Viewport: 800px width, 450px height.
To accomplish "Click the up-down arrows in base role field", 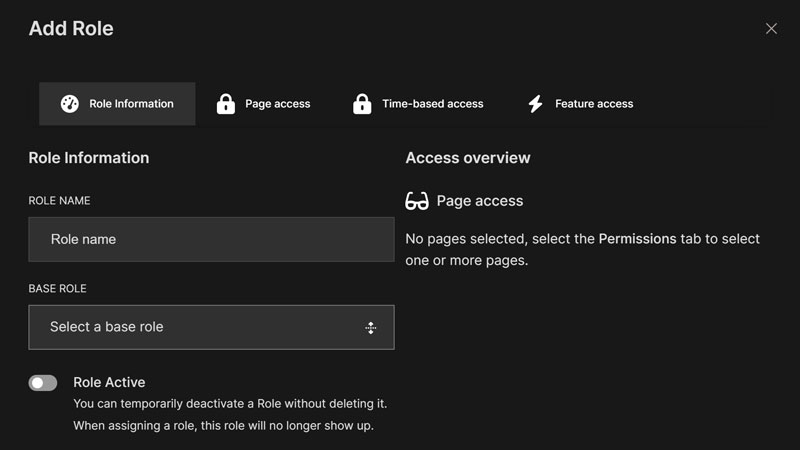I will point(370,328).
